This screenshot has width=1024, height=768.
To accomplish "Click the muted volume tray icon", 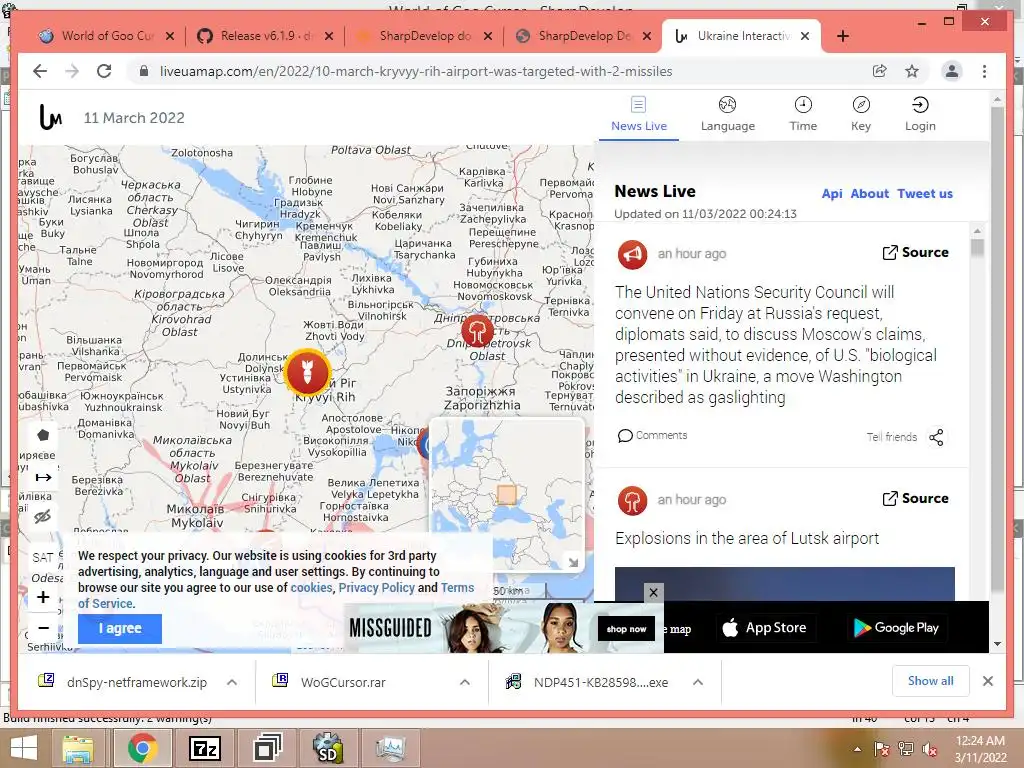I will click(x=930, y=749).
